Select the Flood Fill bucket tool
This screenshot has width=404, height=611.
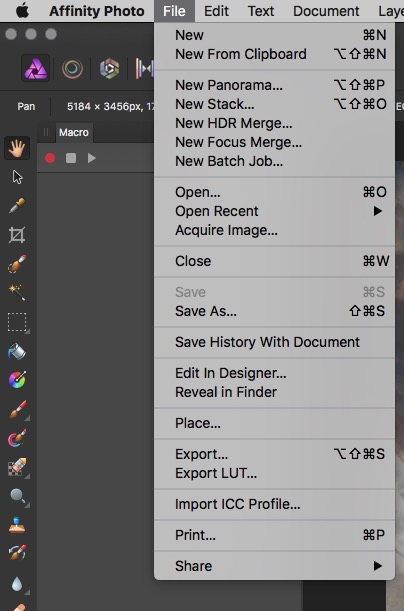point(17,351)
